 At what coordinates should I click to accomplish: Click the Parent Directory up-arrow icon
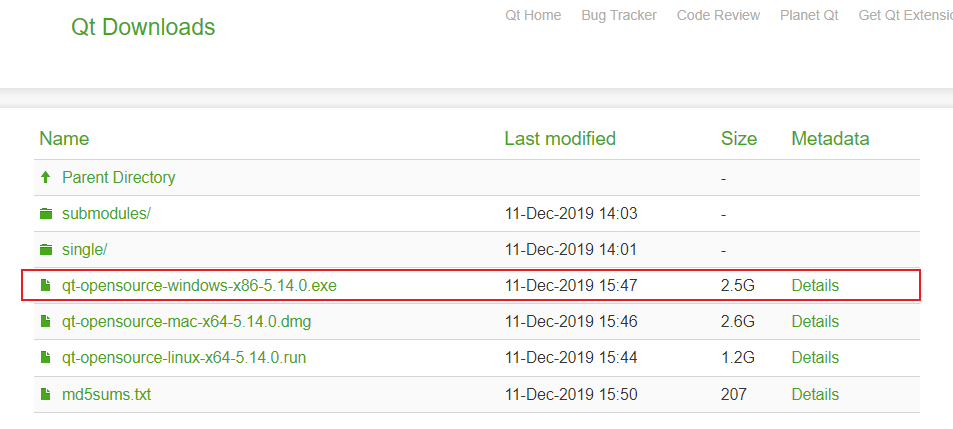[x=46, y=177]
